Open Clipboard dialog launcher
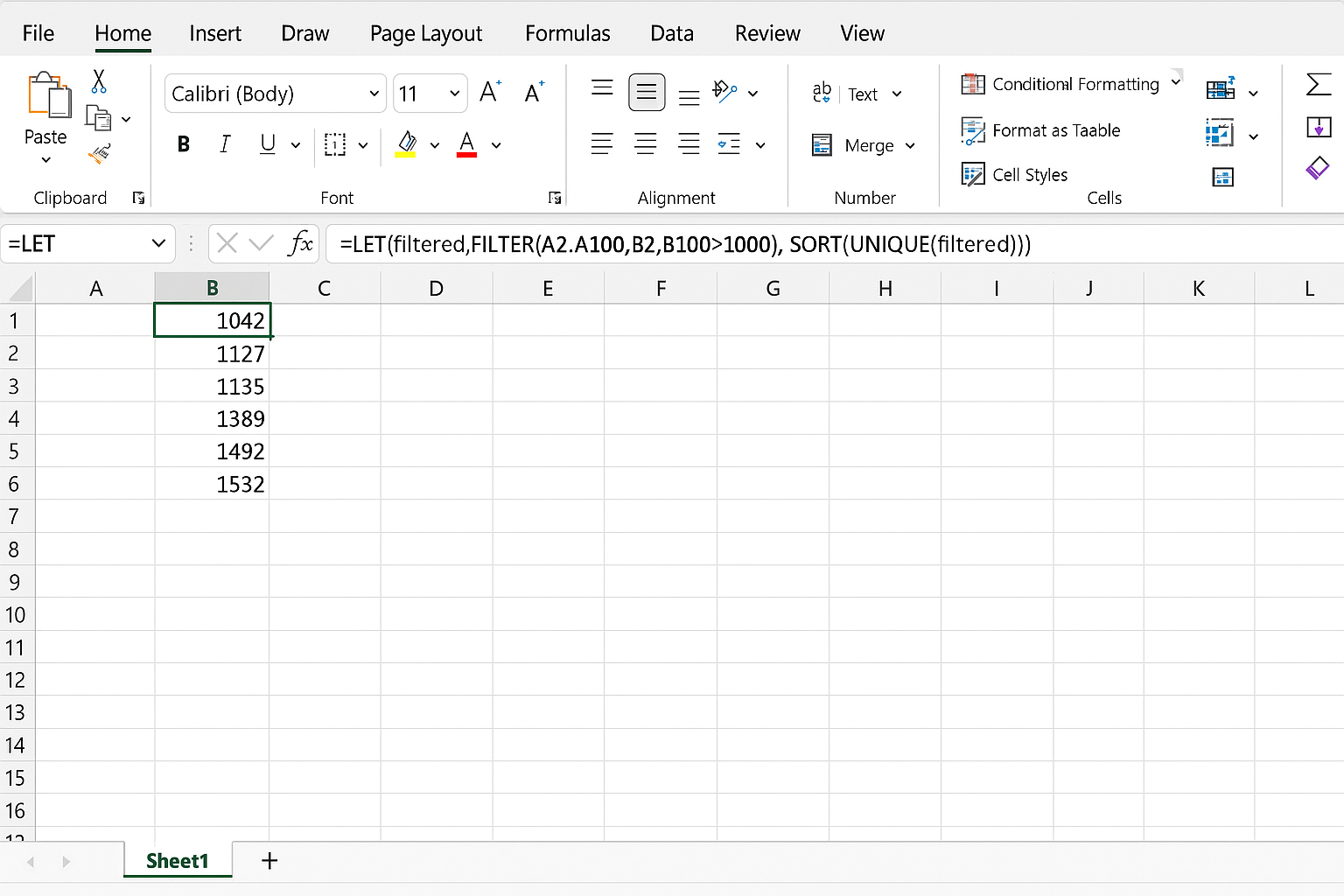This screenshot has width=1344, height=896. 138,198
